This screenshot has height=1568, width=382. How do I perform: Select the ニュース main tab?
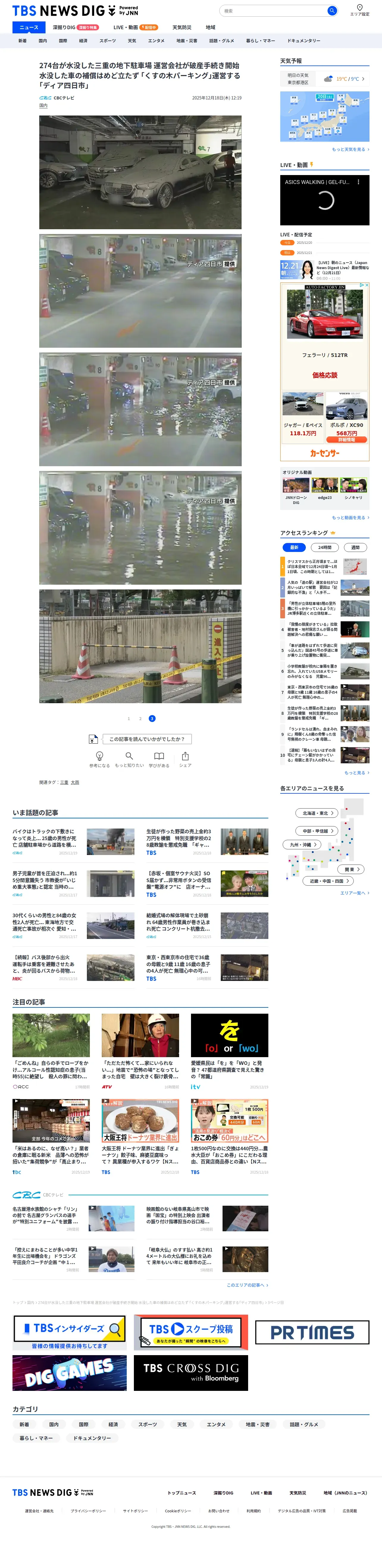(x=29, y=27)
